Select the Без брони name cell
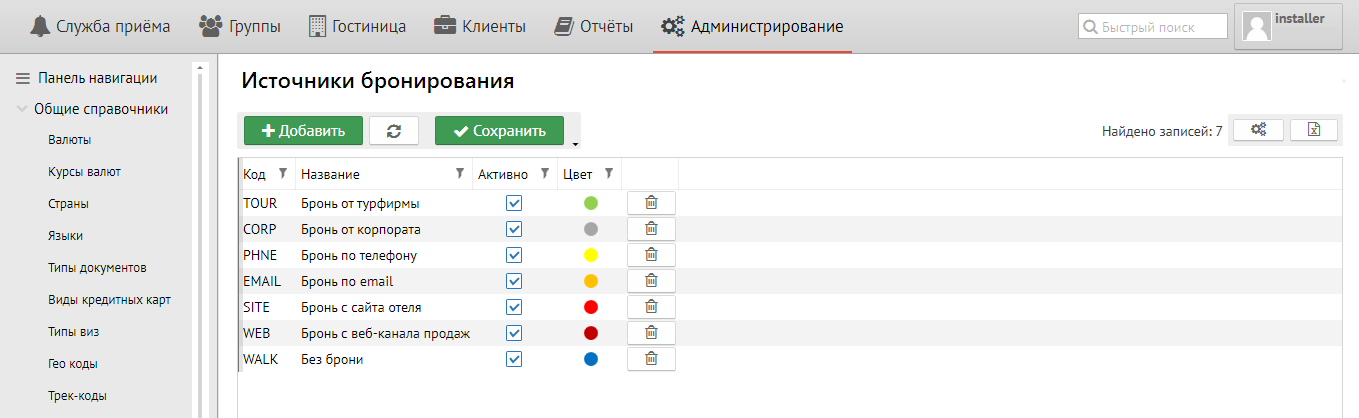The width and height of the screenshot is (1359, 418). click(384, 359)
